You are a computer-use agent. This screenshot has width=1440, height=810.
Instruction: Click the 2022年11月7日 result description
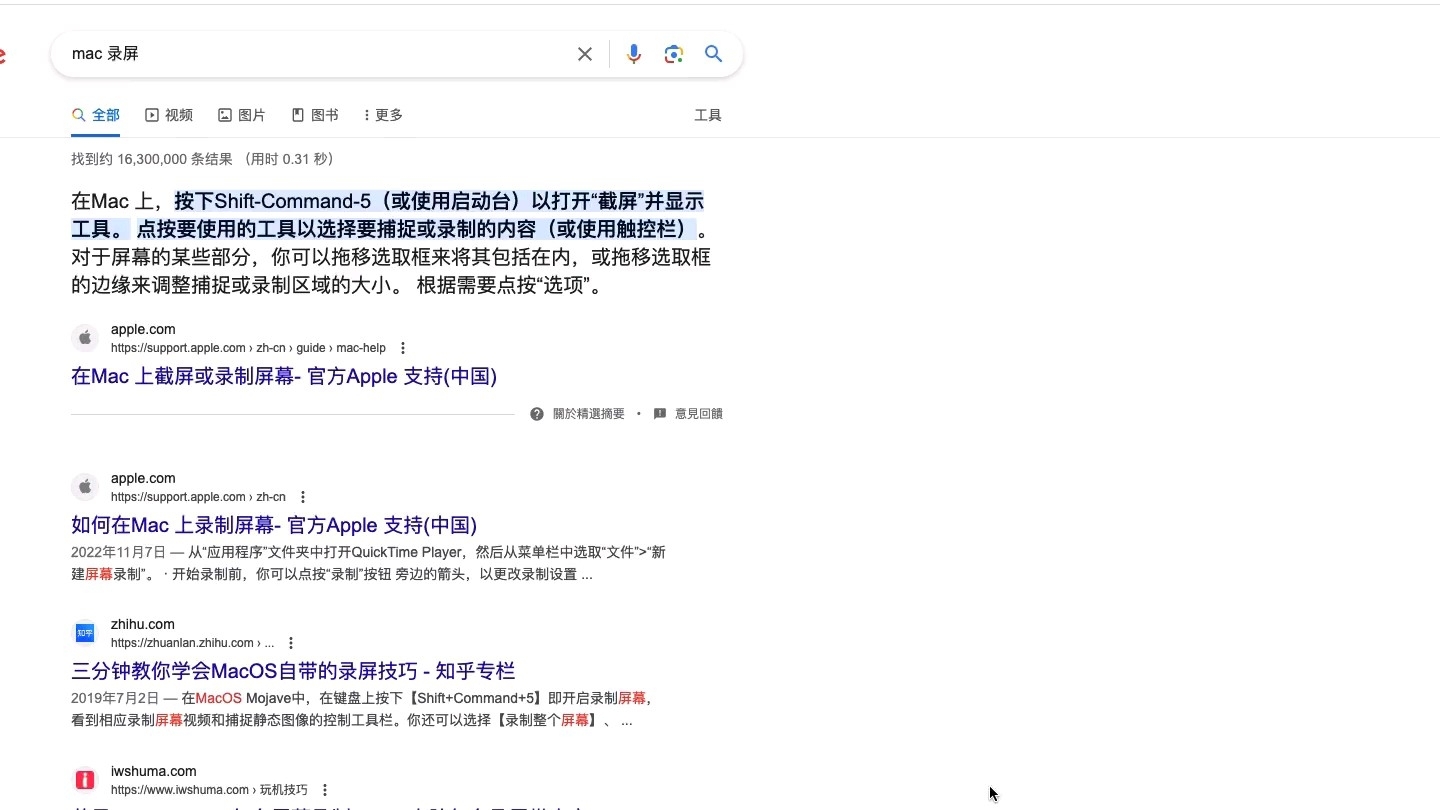[368, 563]
